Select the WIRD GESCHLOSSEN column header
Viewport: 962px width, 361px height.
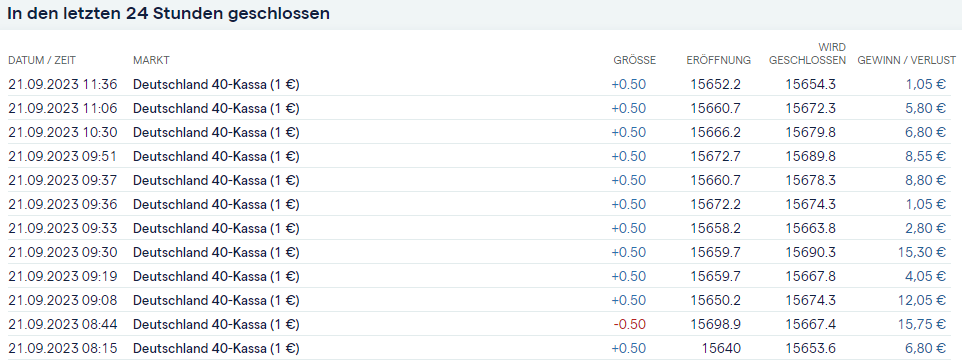coord(807,54)
